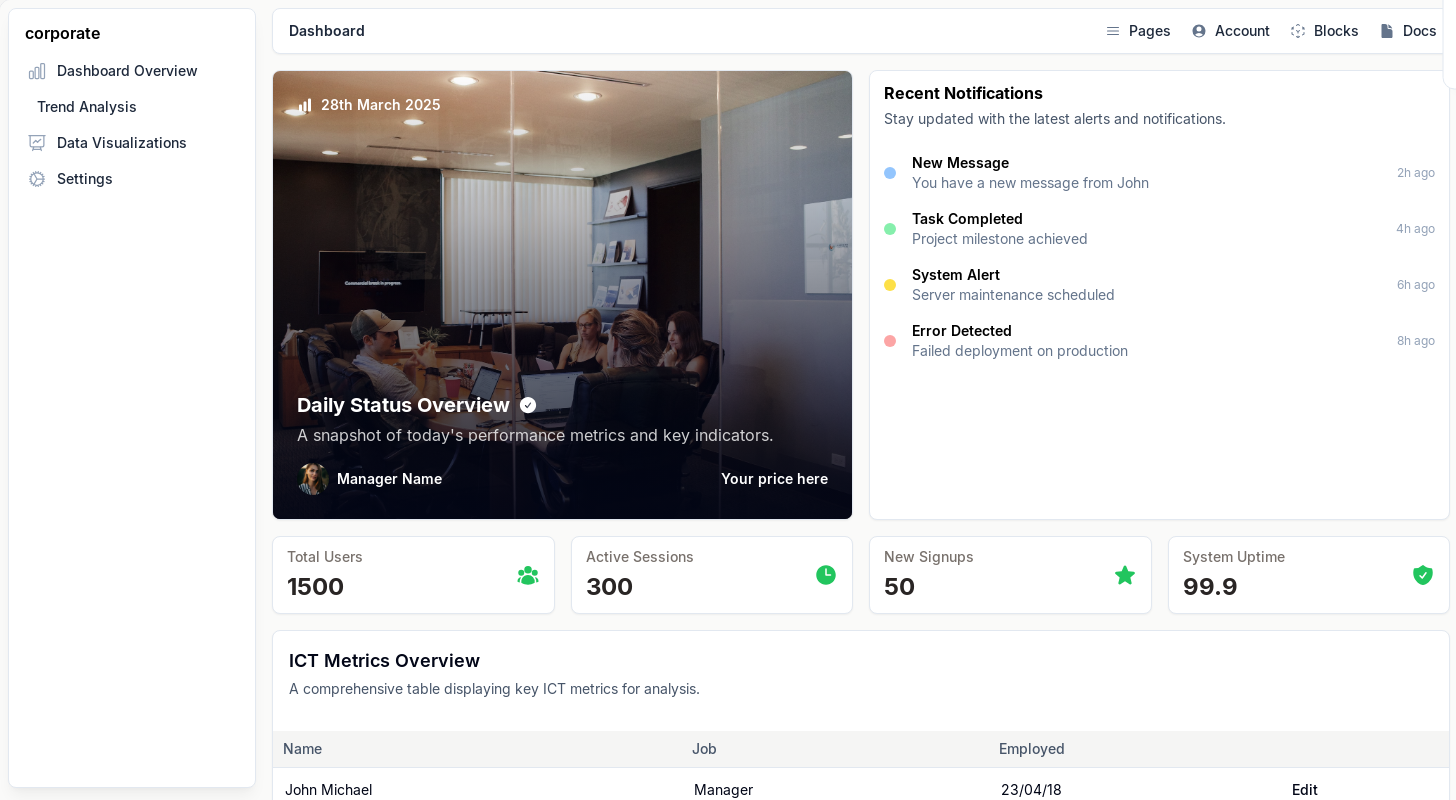Open the New Message notification from John

tap(1030, 173)
